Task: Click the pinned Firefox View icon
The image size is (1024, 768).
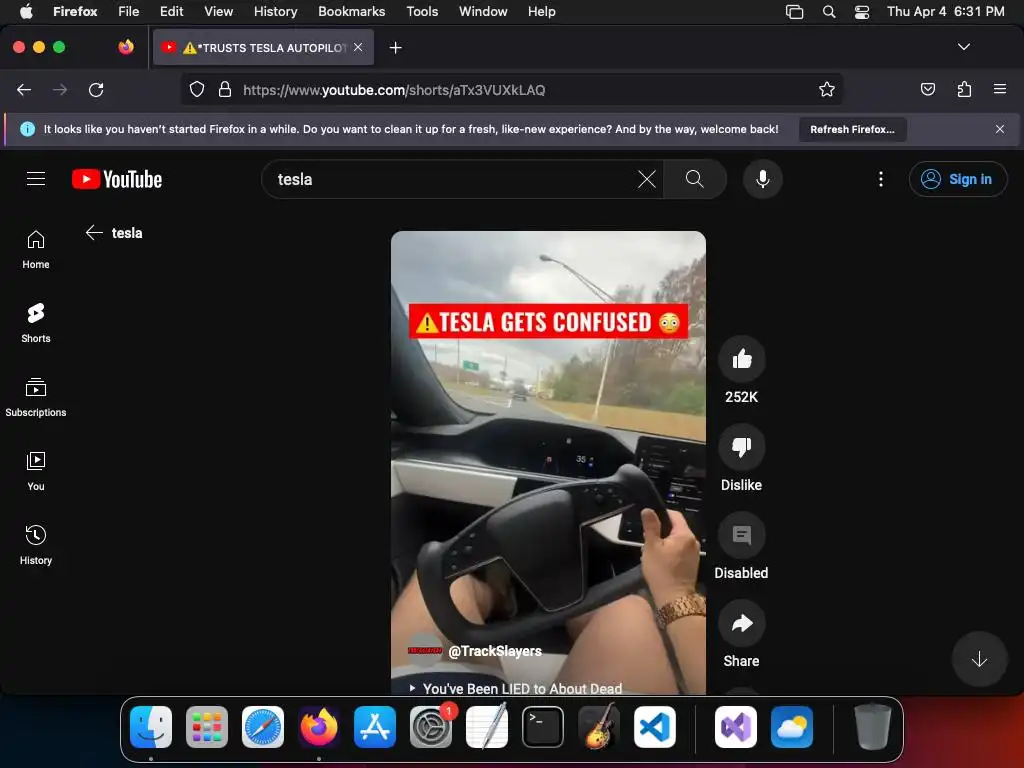Action: [x=125, y=47]
